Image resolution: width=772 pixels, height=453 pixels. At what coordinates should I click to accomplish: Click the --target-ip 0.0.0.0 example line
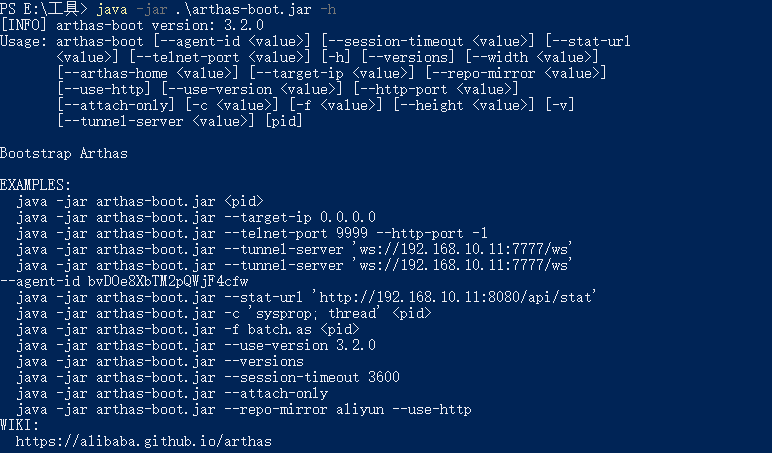click(196, 216)
